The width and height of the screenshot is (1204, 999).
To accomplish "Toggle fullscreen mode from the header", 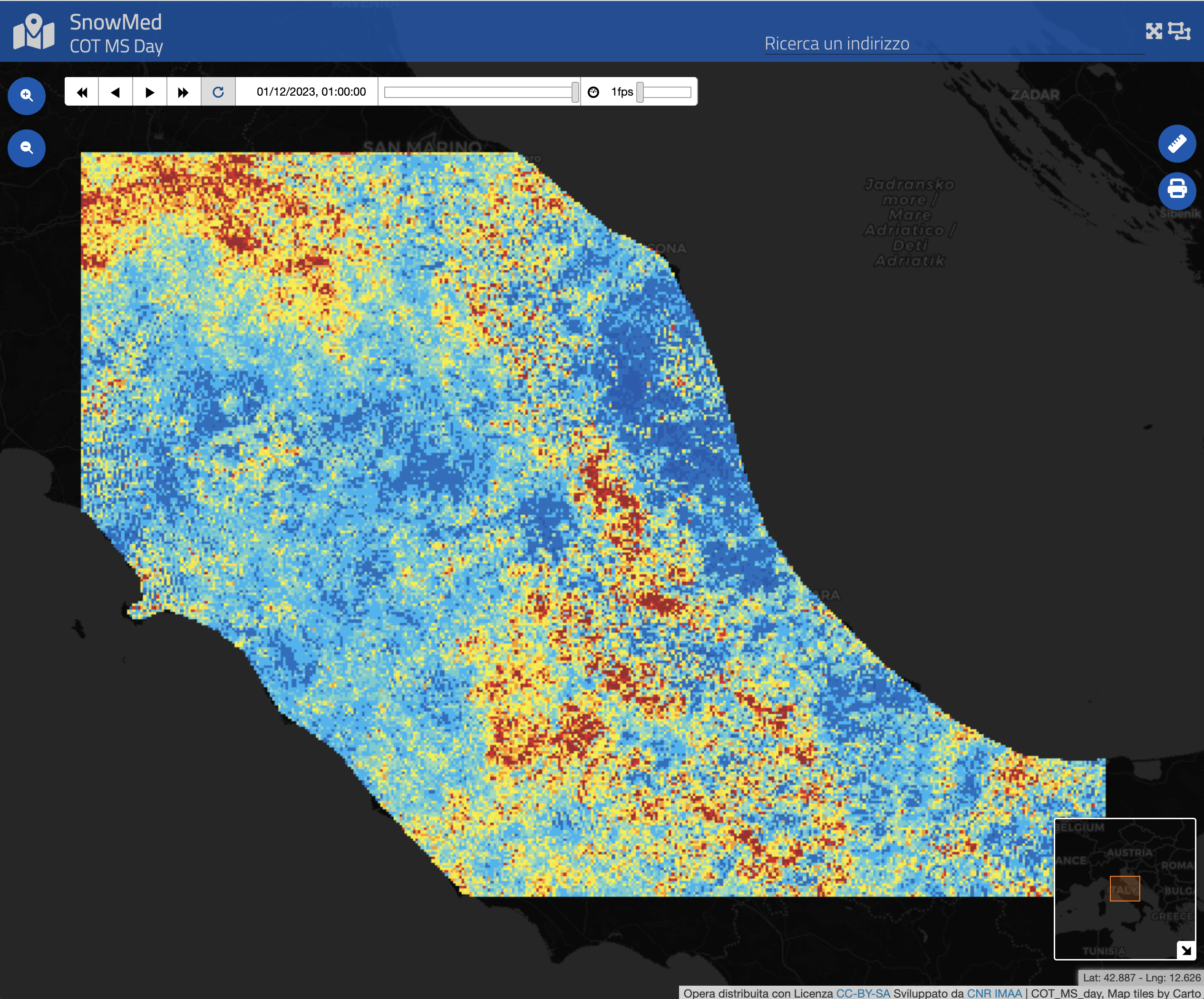I will 1154,31.
